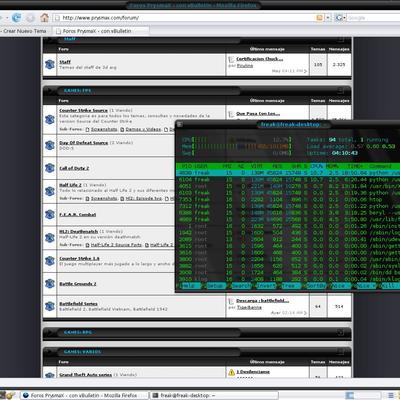Open the GAMES: FPS category title

coord(77,90)
